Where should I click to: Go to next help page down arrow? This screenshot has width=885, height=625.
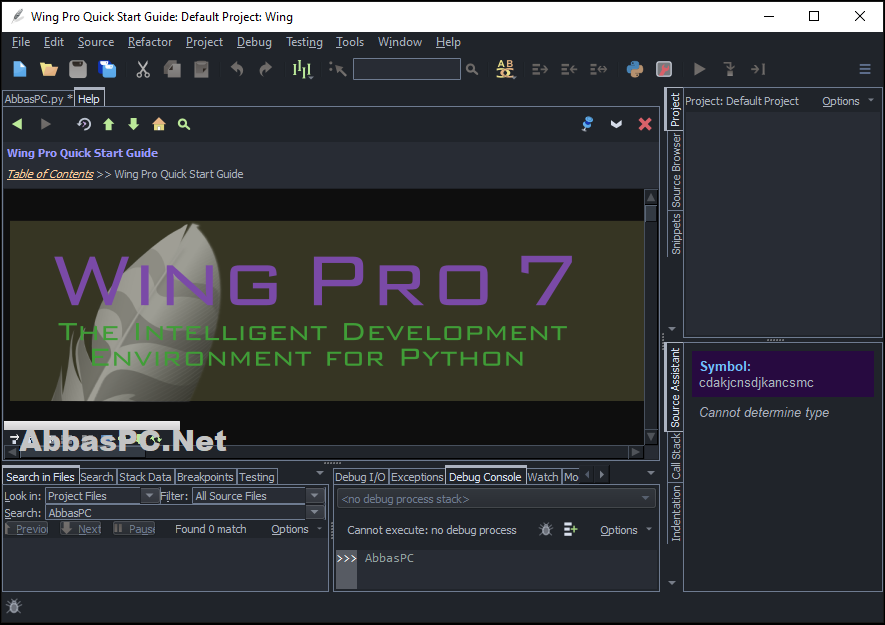pos(133,124)
